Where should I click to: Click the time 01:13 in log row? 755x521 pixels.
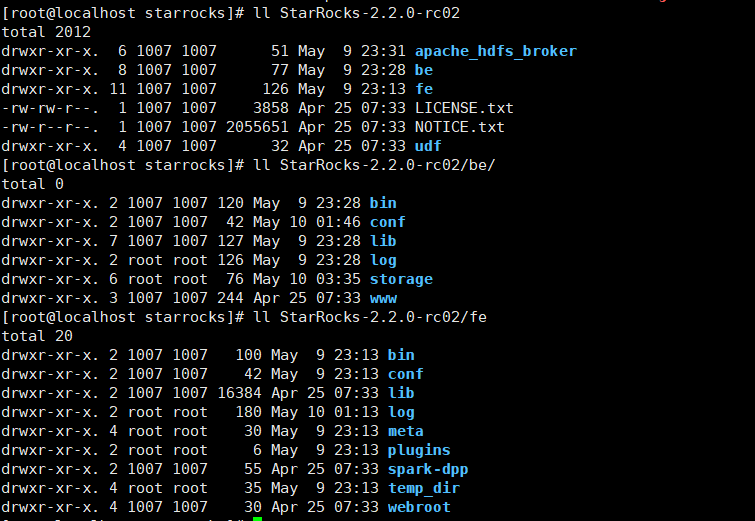[356, 412]
